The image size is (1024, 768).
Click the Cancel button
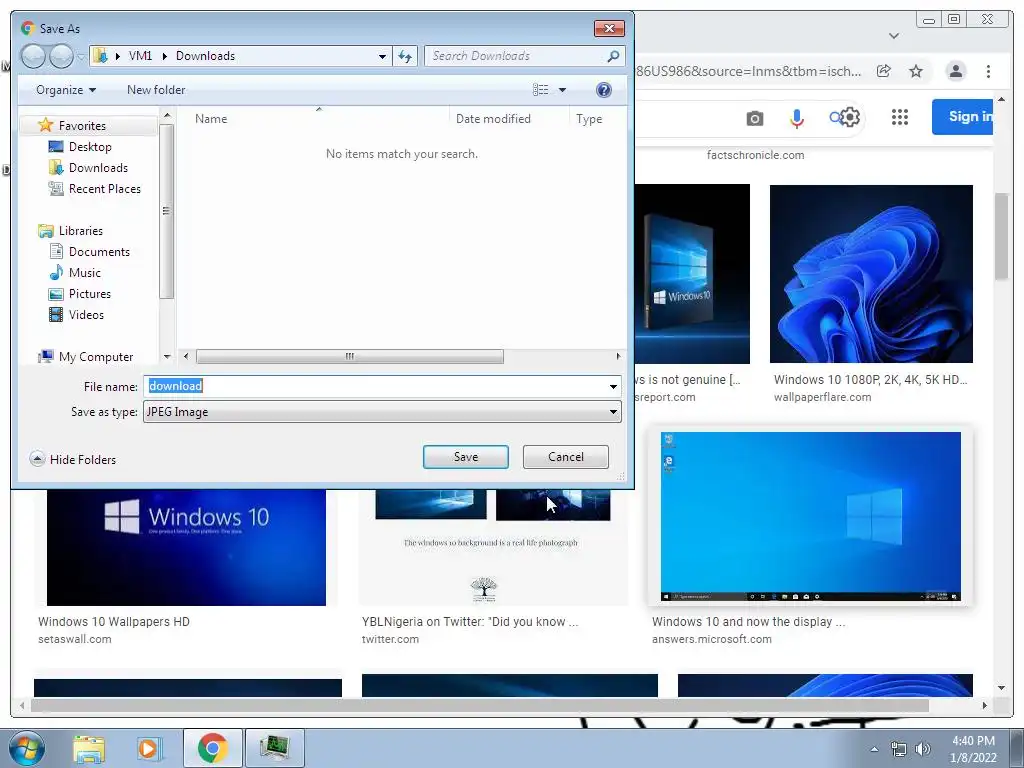[566, 457]
